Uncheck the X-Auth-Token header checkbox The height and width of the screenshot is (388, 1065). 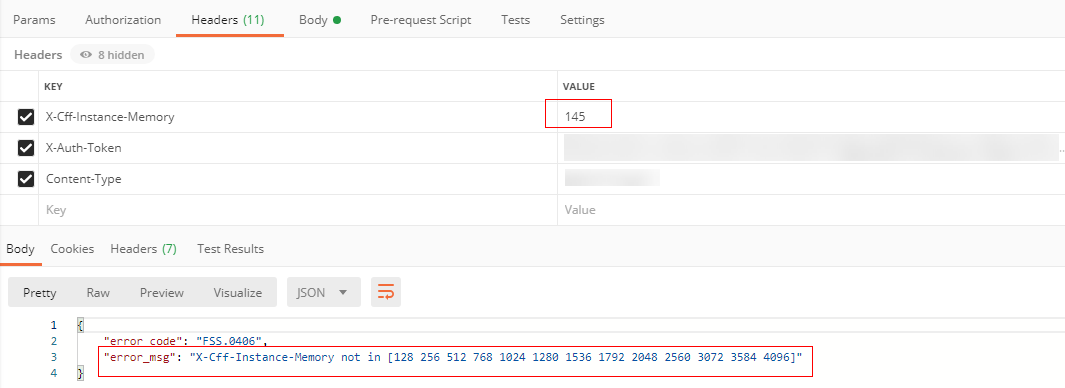point(26,148)
